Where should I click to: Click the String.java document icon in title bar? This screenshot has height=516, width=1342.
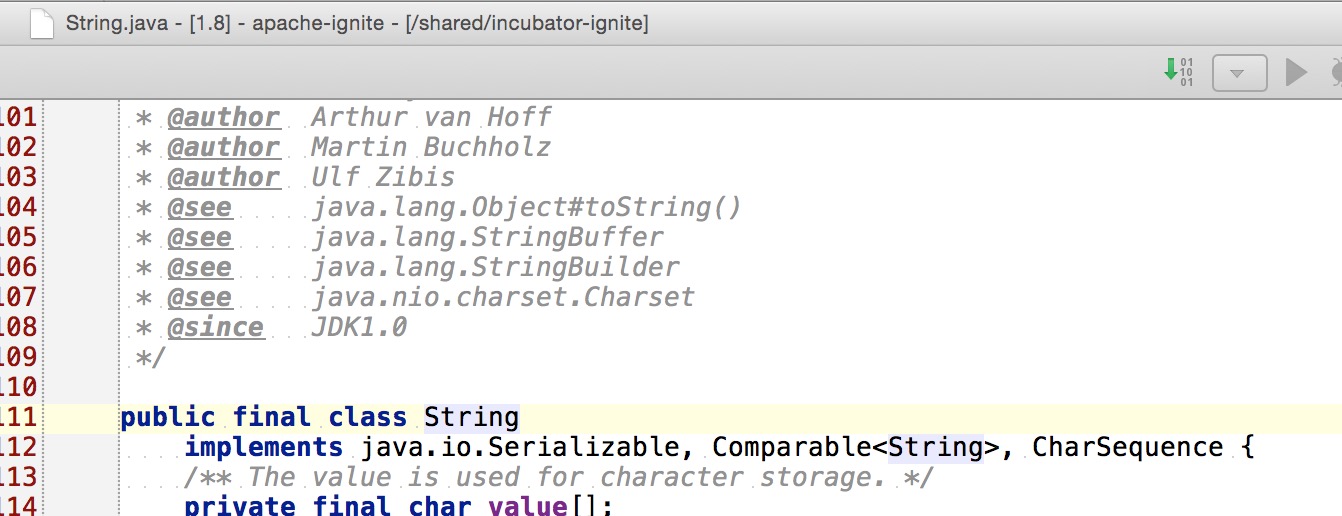41,23
